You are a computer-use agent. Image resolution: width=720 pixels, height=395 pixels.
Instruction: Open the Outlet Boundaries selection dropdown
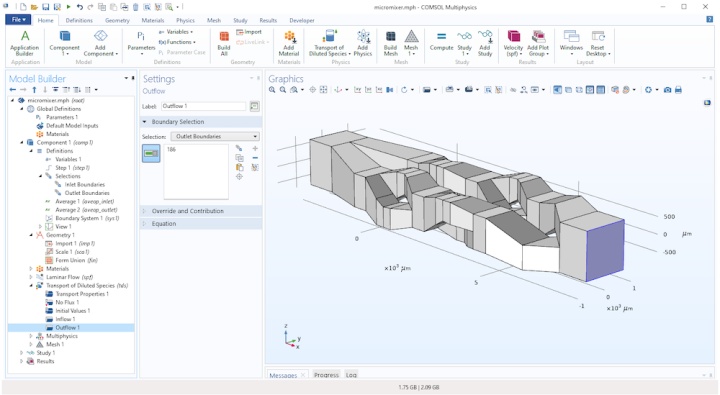pos(215,136)
